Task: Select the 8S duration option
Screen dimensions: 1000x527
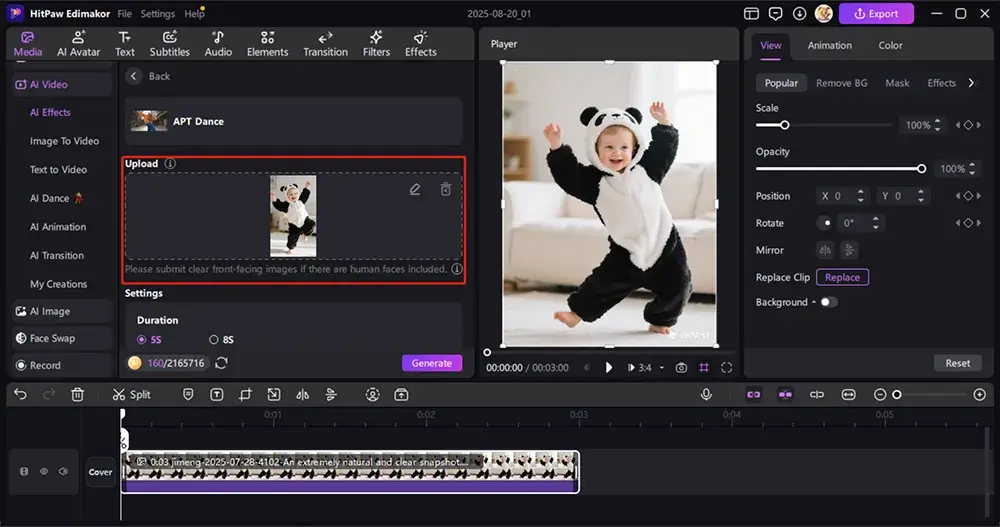Action: [221, 339]
